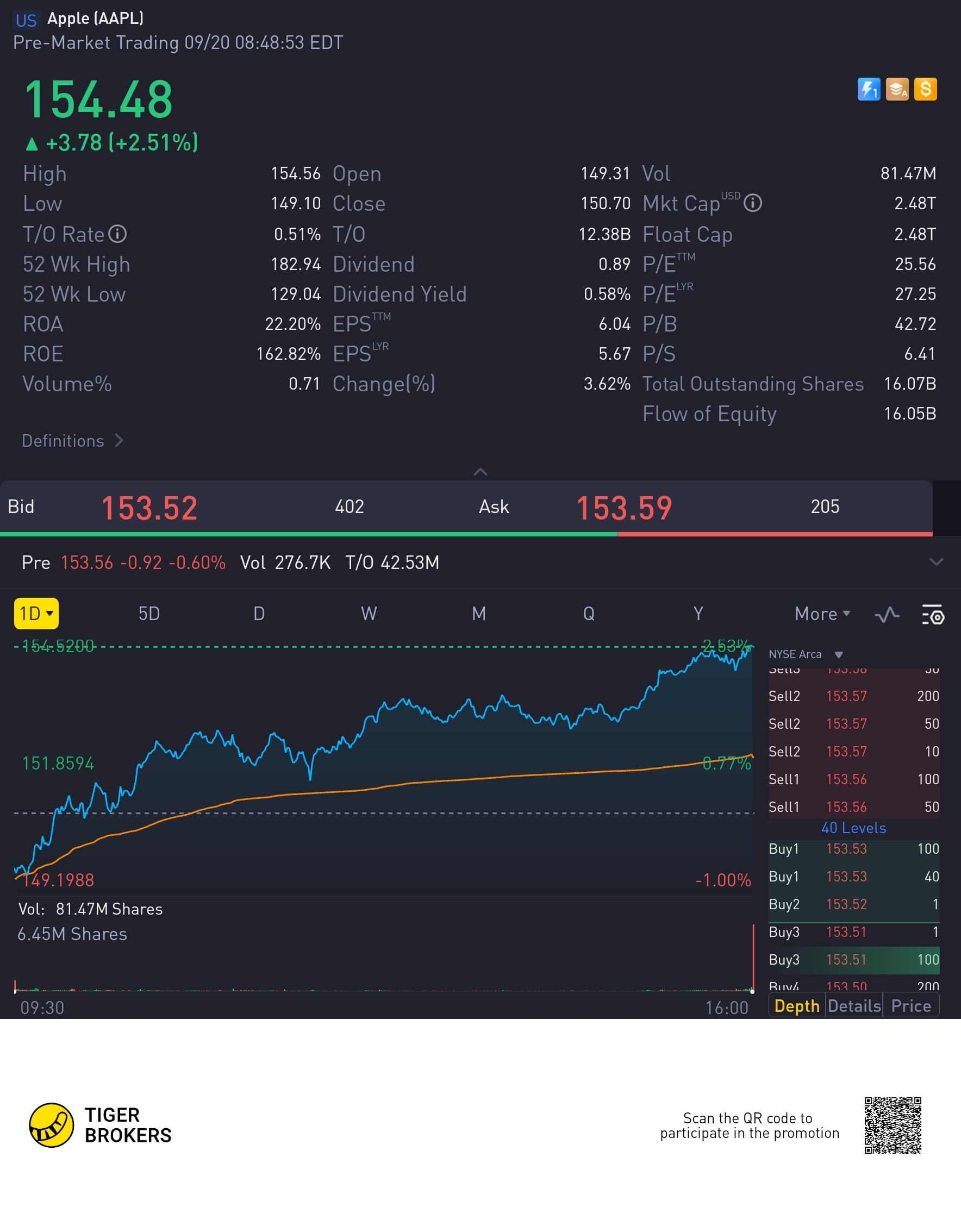Image resolution: width=961 pixels, height=1232 pixels.
Task: Click the orange stacked layers icon
Action: pos(897,89)
